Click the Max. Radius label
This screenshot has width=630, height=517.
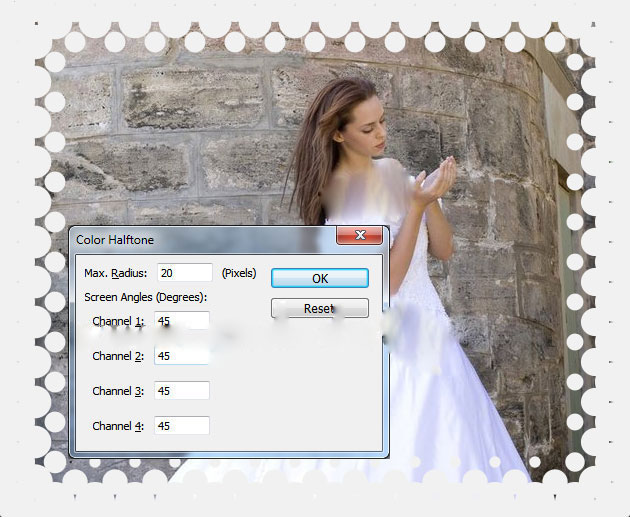116,273
